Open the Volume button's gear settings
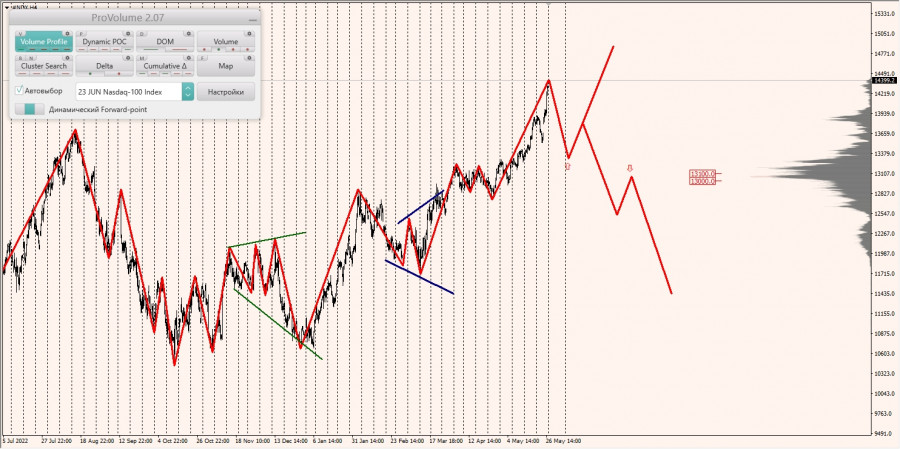Viewport: 900px width, 449px height. coord(250,34)
